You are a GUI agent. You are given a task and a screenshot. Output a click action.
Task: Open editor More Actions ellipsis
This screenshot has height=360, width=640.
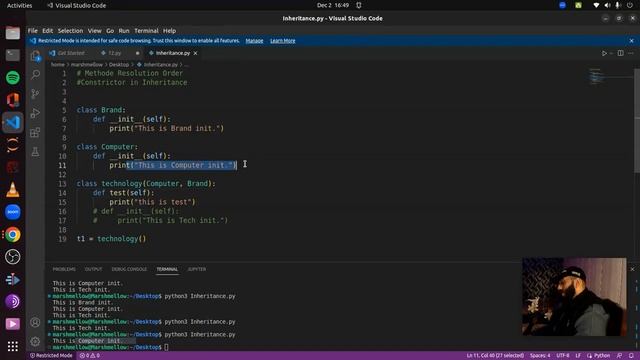631,53
